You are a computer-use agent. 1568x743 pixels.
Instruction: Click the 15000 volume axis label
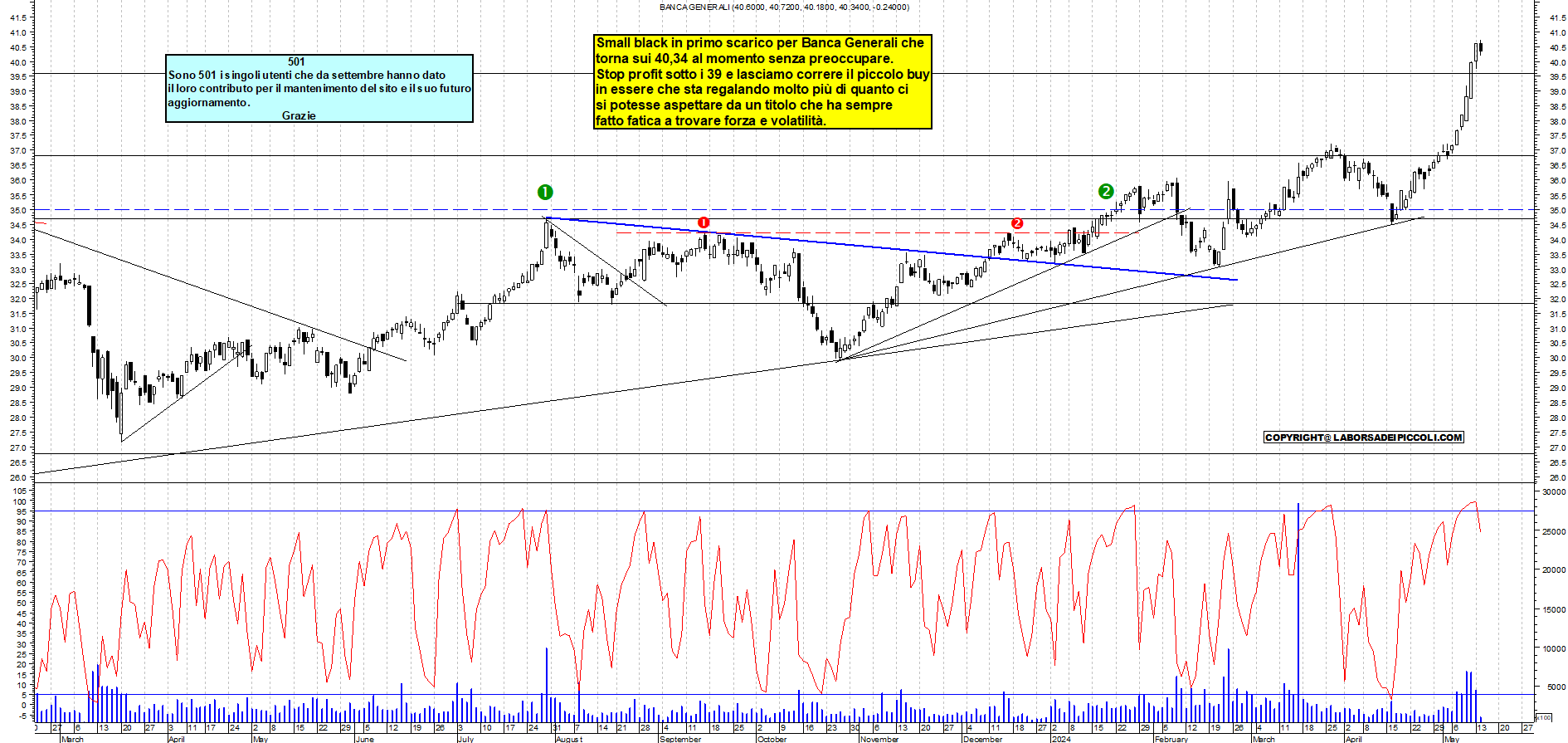(1554, 609)
